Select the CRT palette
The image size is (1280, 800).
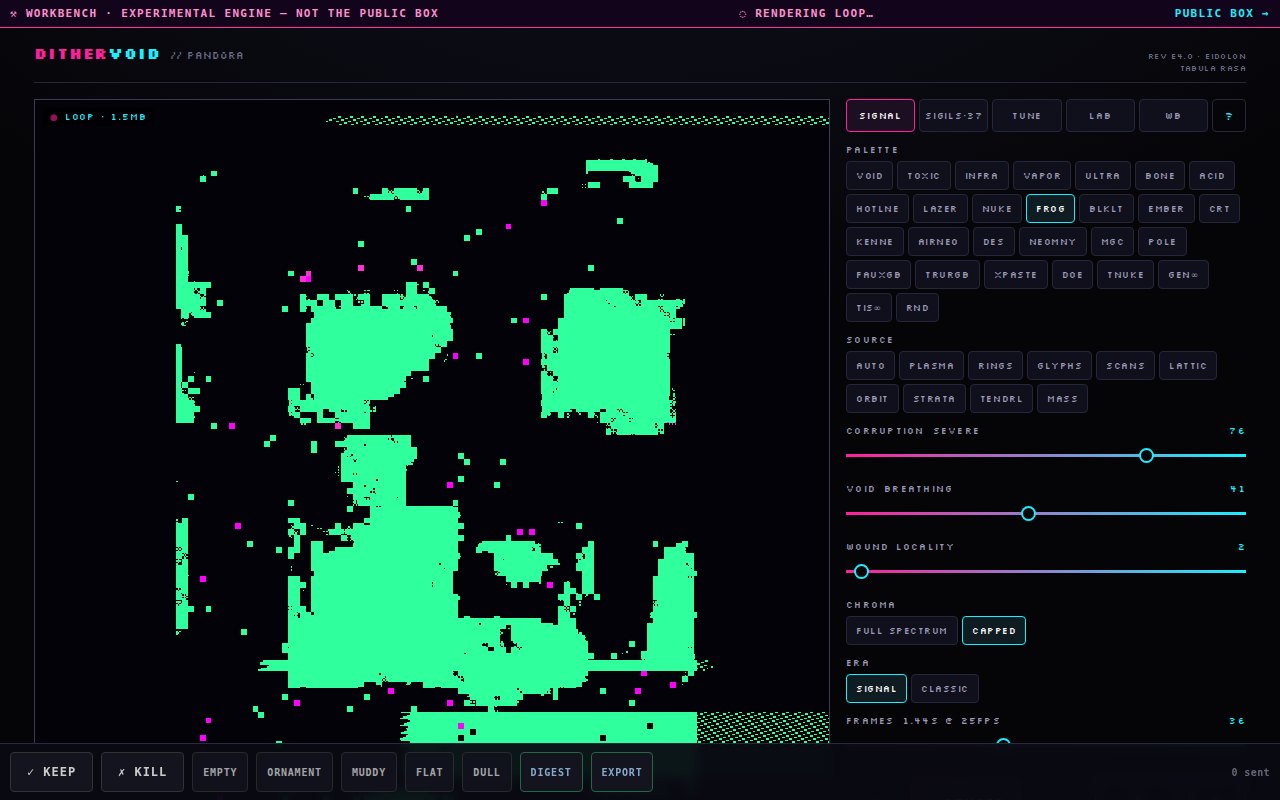(1219, 209)
